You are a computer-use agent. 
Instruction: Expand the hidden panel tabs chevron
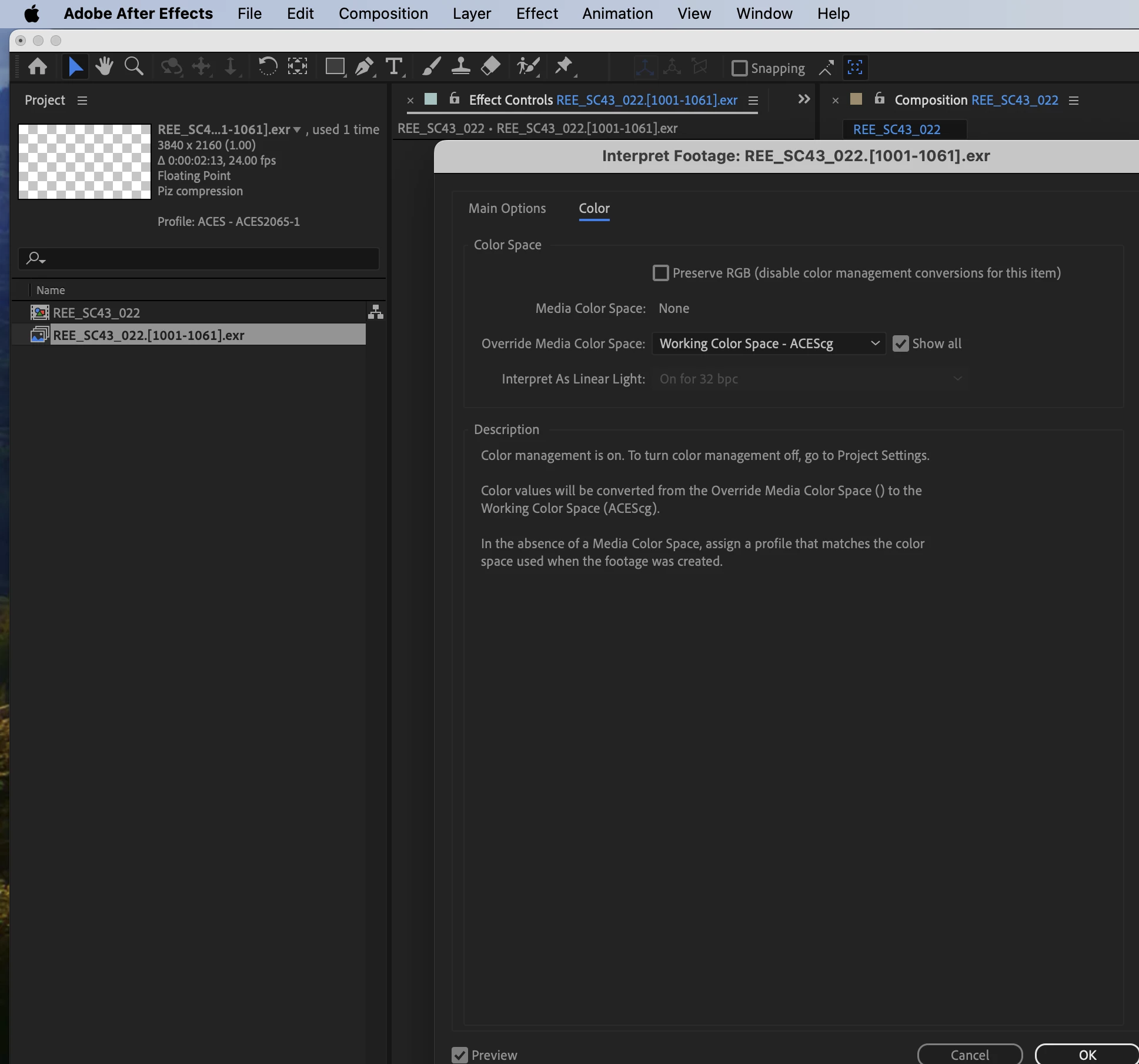[x=804, y=99]
